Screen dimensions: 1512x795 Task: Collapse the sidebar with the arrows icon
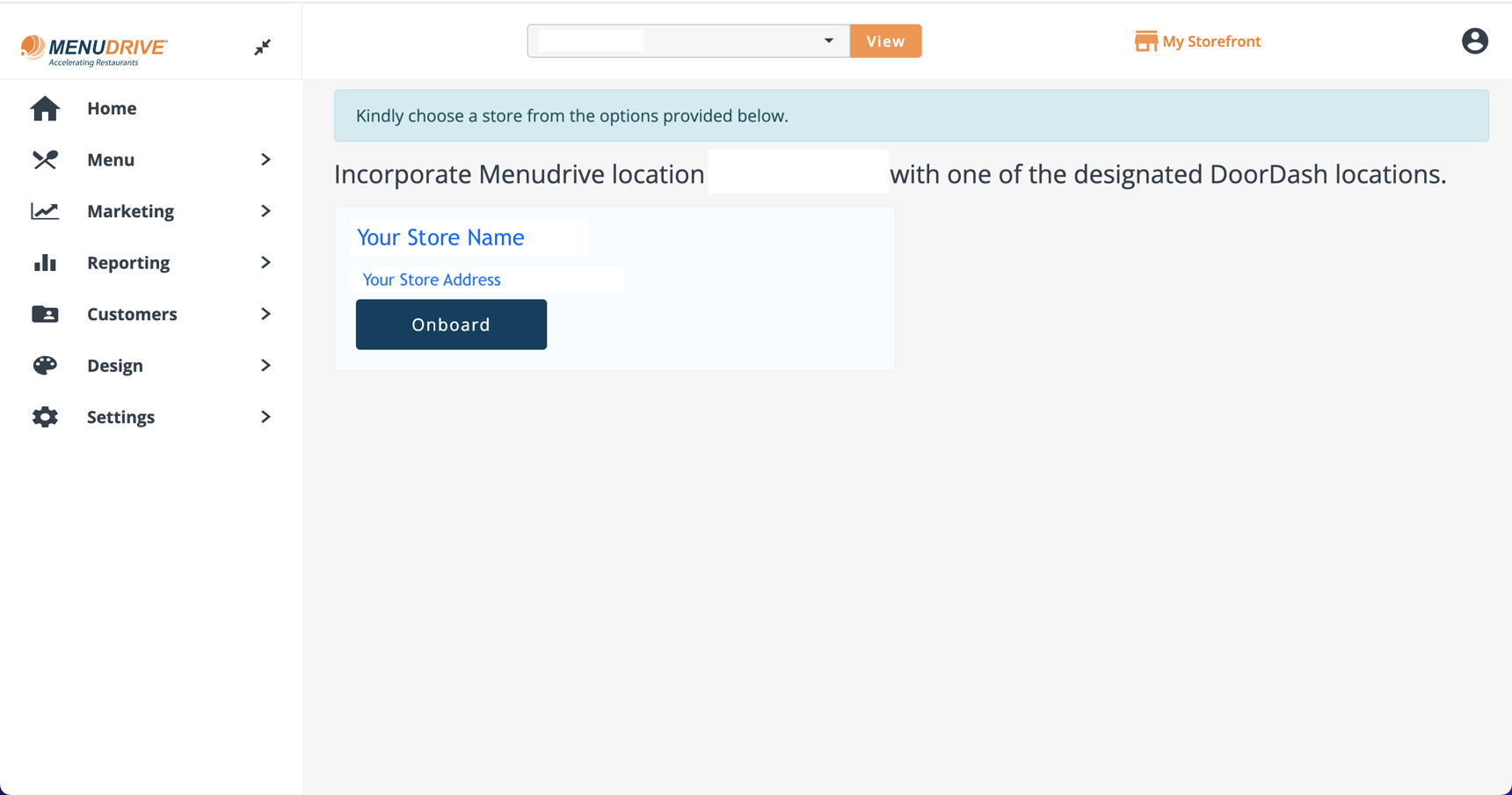point(262,47)
